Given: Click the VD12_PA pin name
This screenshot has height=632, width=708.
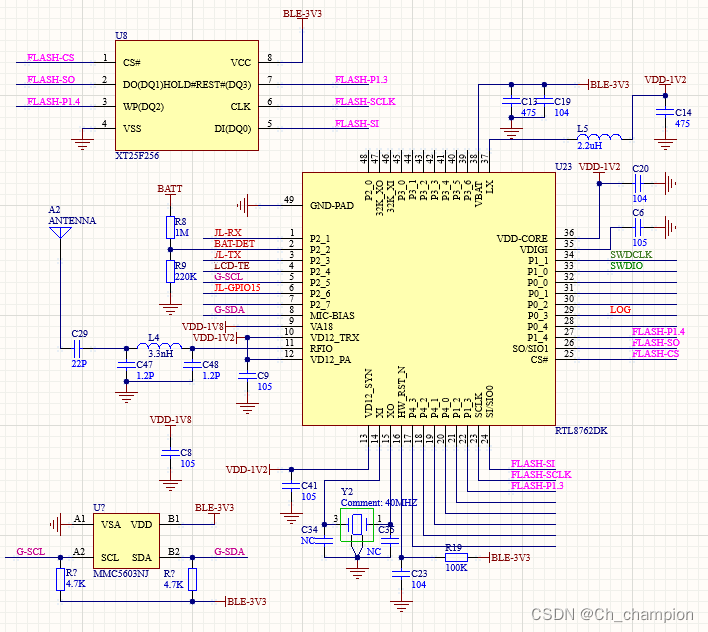Looking at the screenshot, I should point(331,360).
